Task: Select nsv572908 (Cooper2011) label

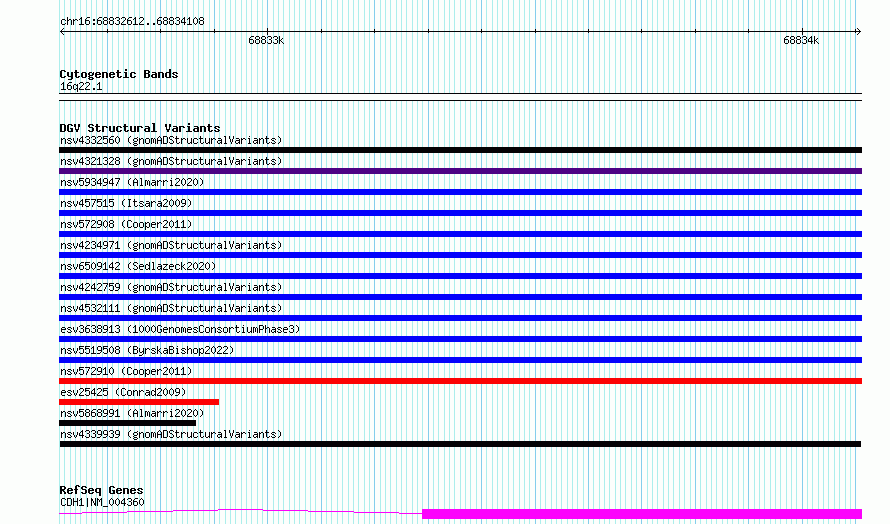Action: [x=126, y=224]
